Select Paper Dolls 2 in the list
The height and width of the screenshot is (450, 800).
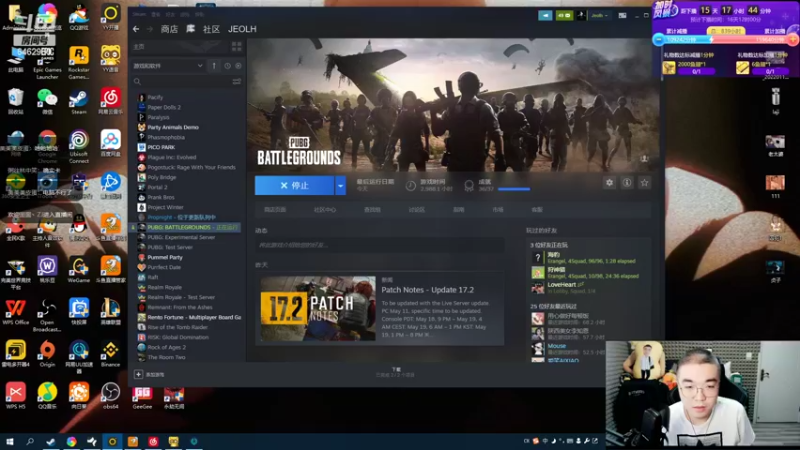point(164,107)
